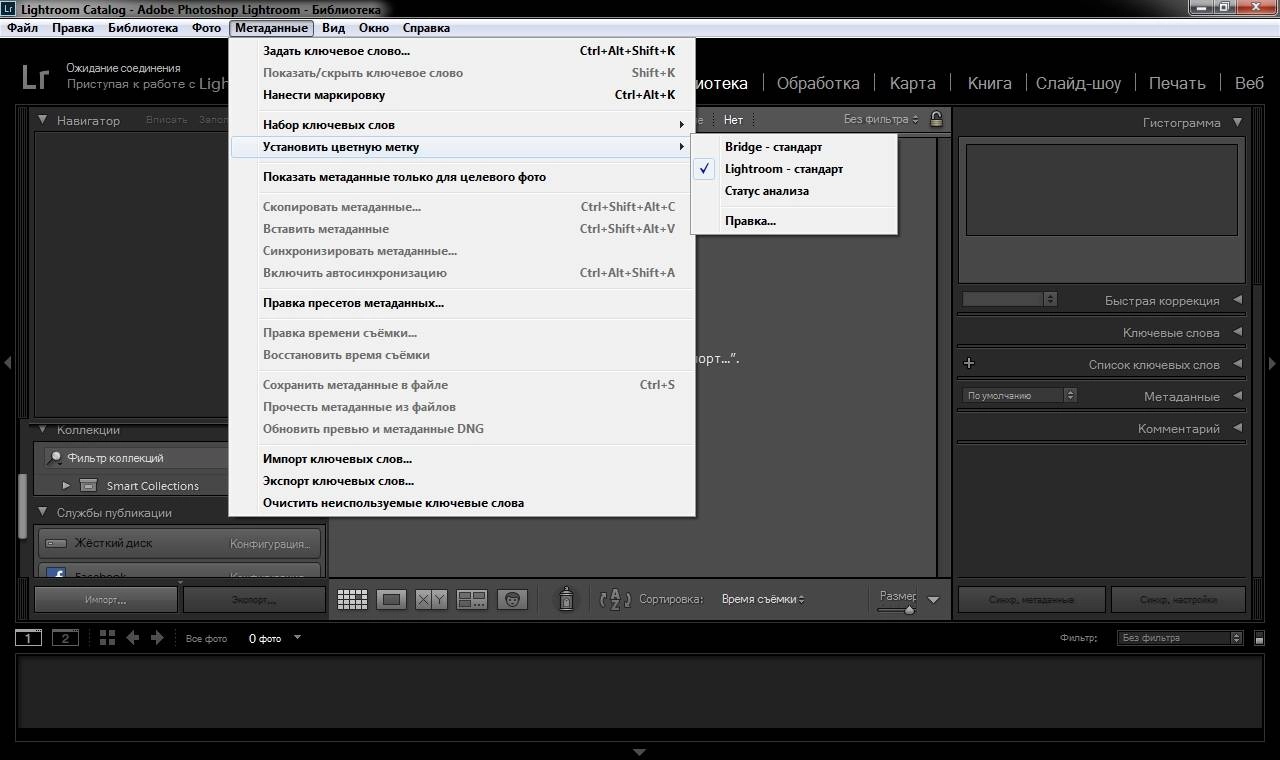This screenshot has height=760, width=1280.
Task: Go forward with right arrow in filmstrip bar
Action: tap(157, 637)
